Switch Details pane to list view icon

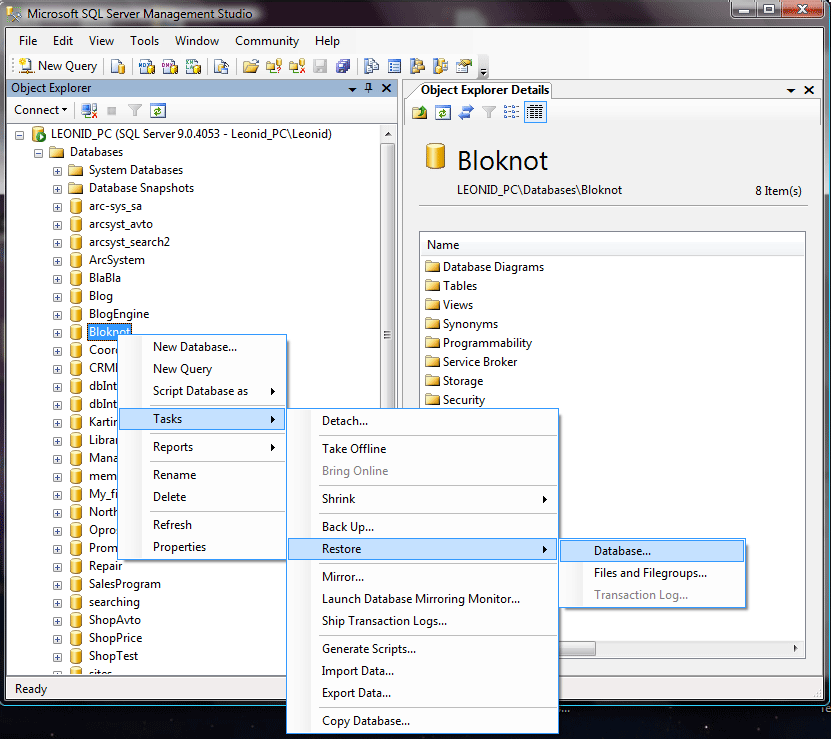tap(511, 112)
